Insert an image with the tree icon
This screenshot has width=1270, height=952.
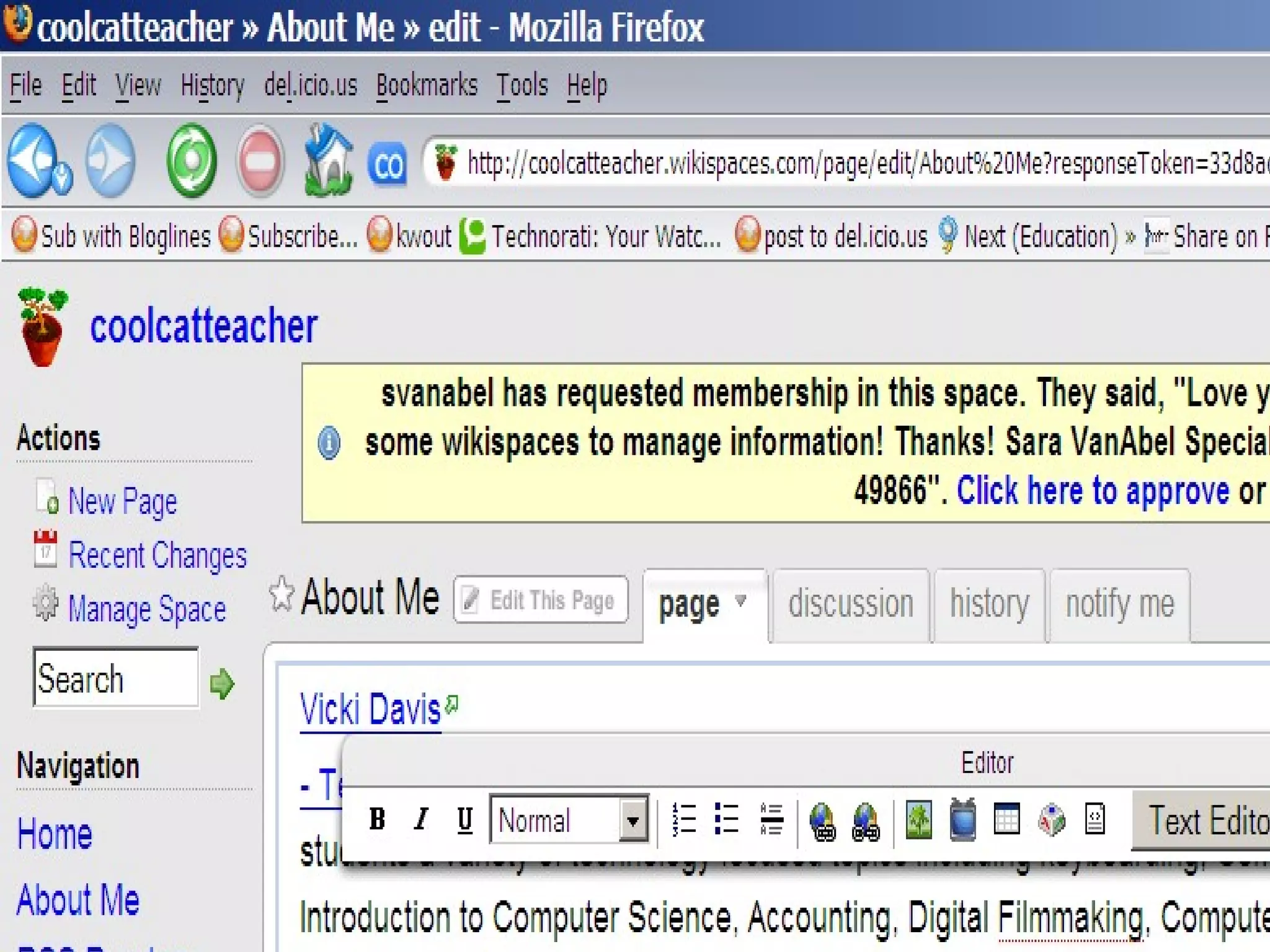918,819
